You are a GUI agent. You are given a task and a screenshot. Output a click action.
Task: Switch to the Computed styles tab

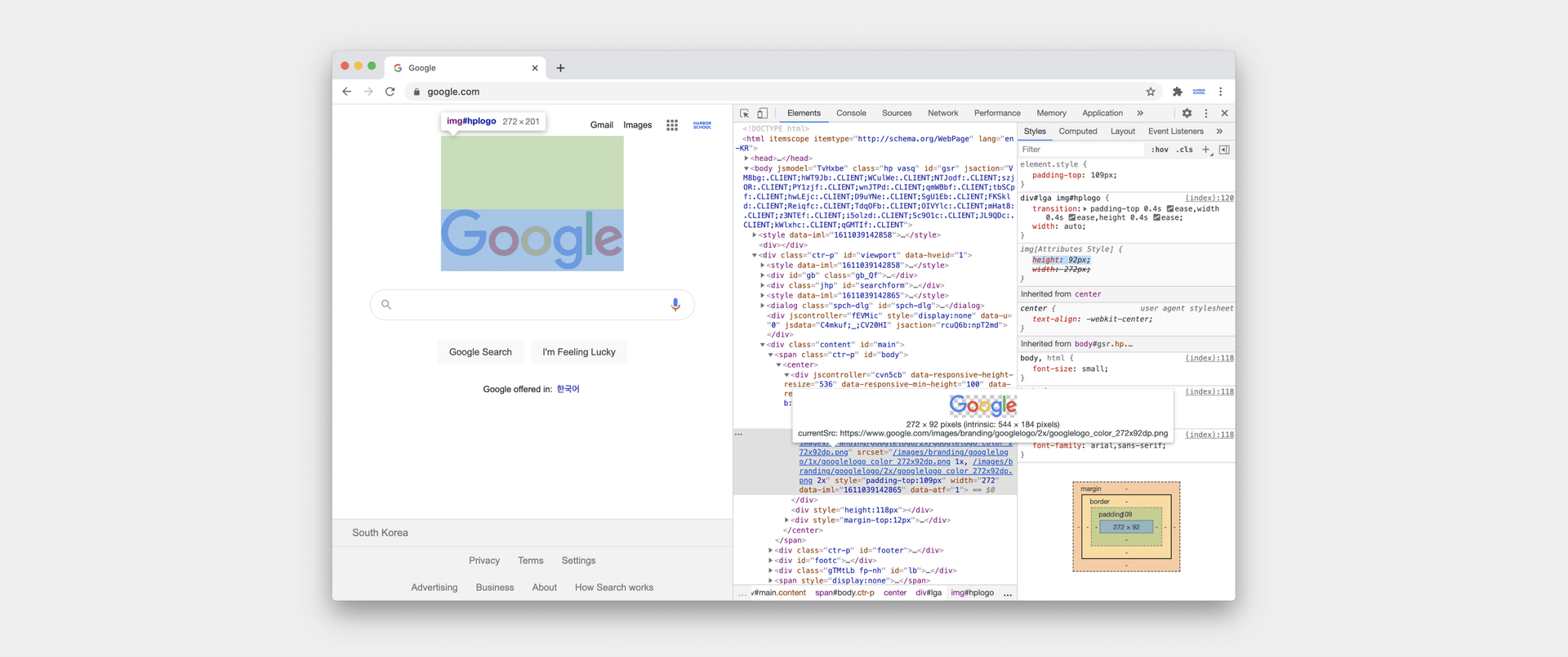point(1078,132)
